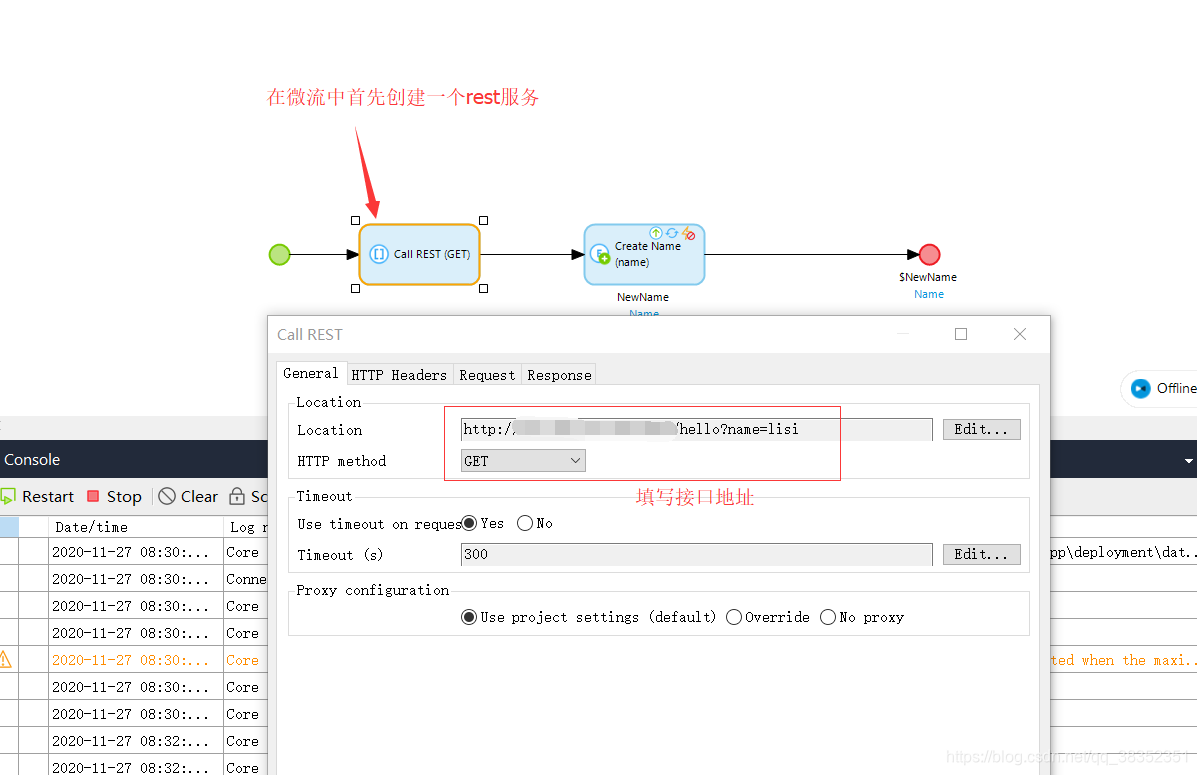1197x775 pixels.
Task: Click the red end event
Action: (929, 254)
